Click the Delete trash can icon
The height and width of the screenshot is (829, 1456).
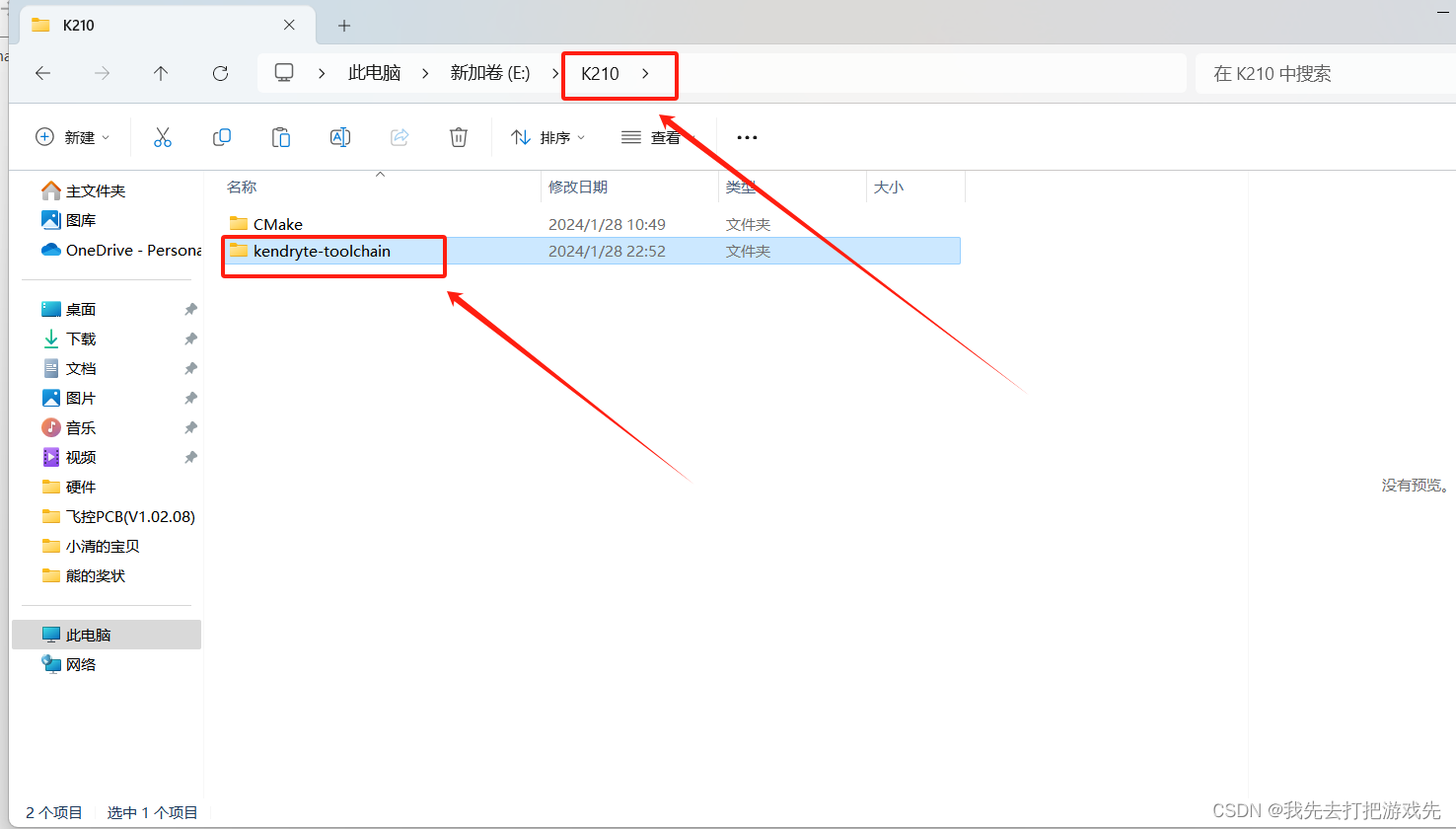459,137
